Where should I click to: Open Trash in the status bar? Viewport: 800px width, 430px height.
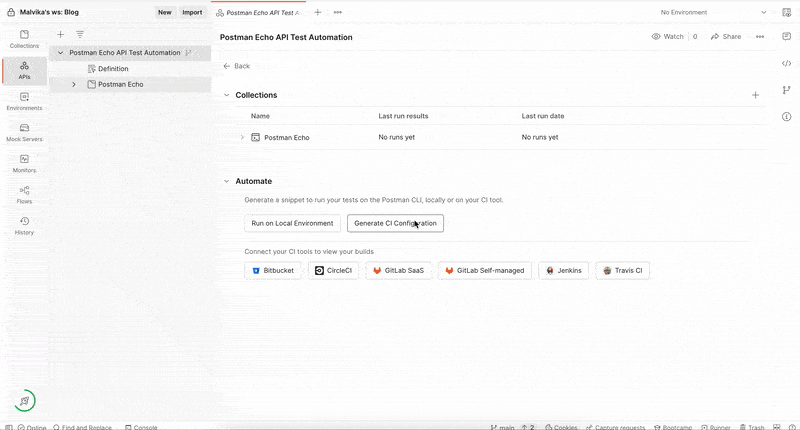click(x=752, y=427)
